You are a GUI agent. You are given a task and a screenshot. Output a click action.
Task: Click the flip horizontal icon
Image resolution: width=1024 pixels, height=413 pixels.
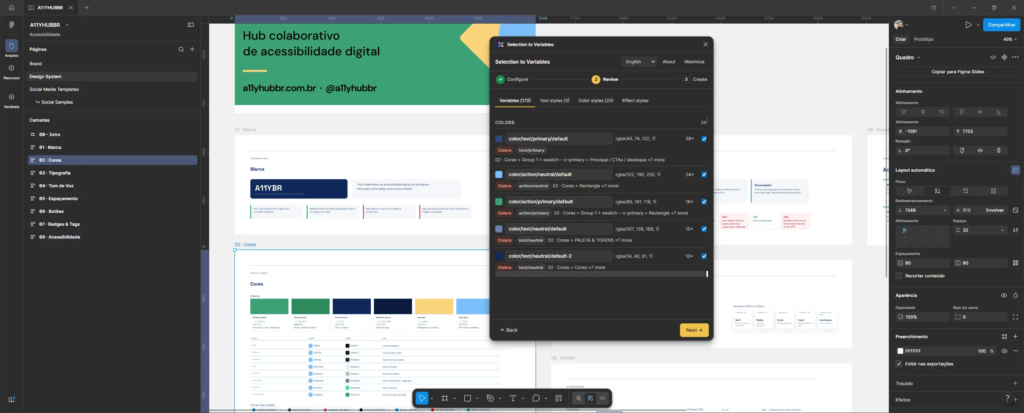point(980,150)
